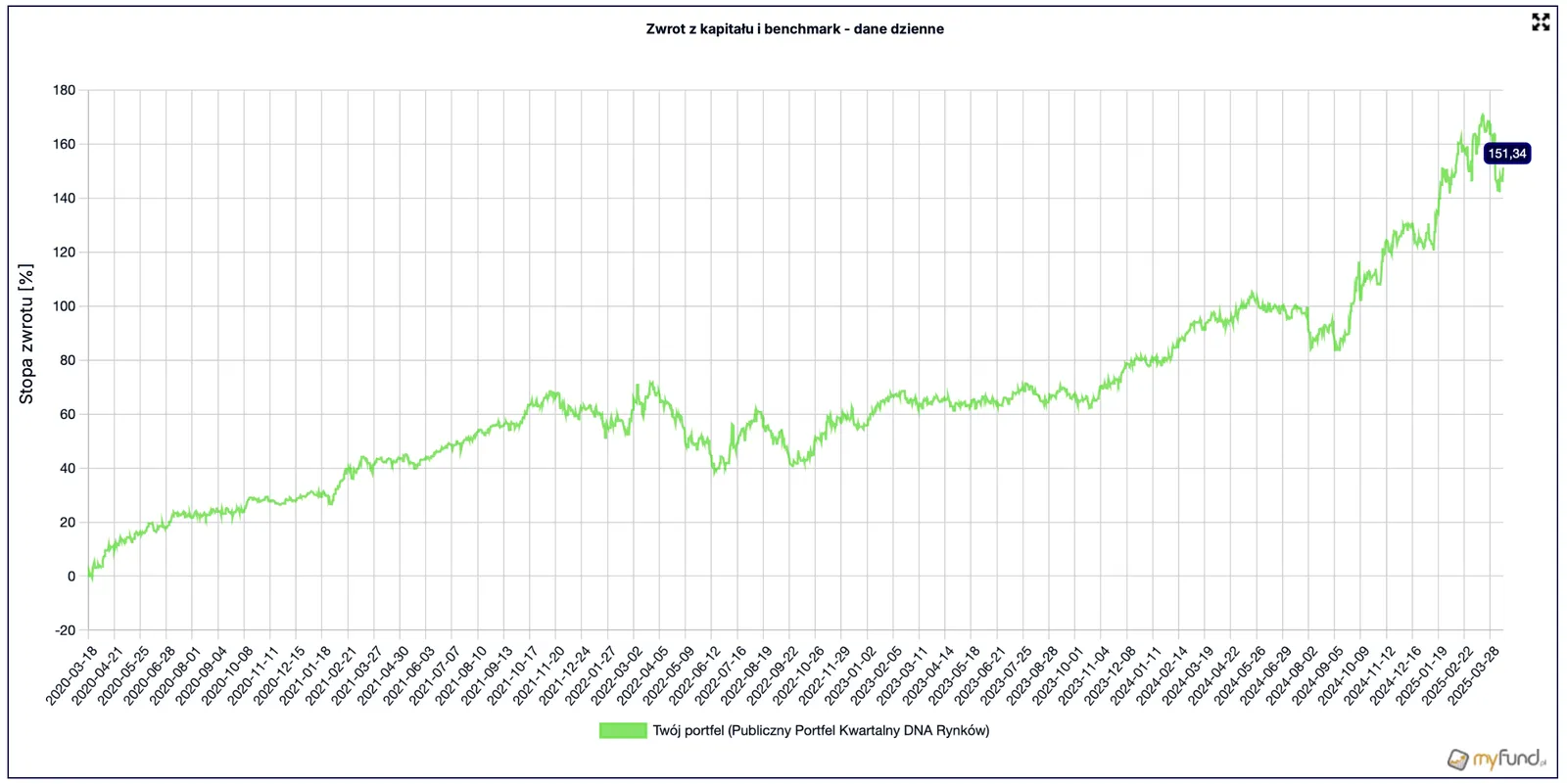The image size is (1567, 784).
Task: Click the 2023-10-01 date label
Action: 1059,675
